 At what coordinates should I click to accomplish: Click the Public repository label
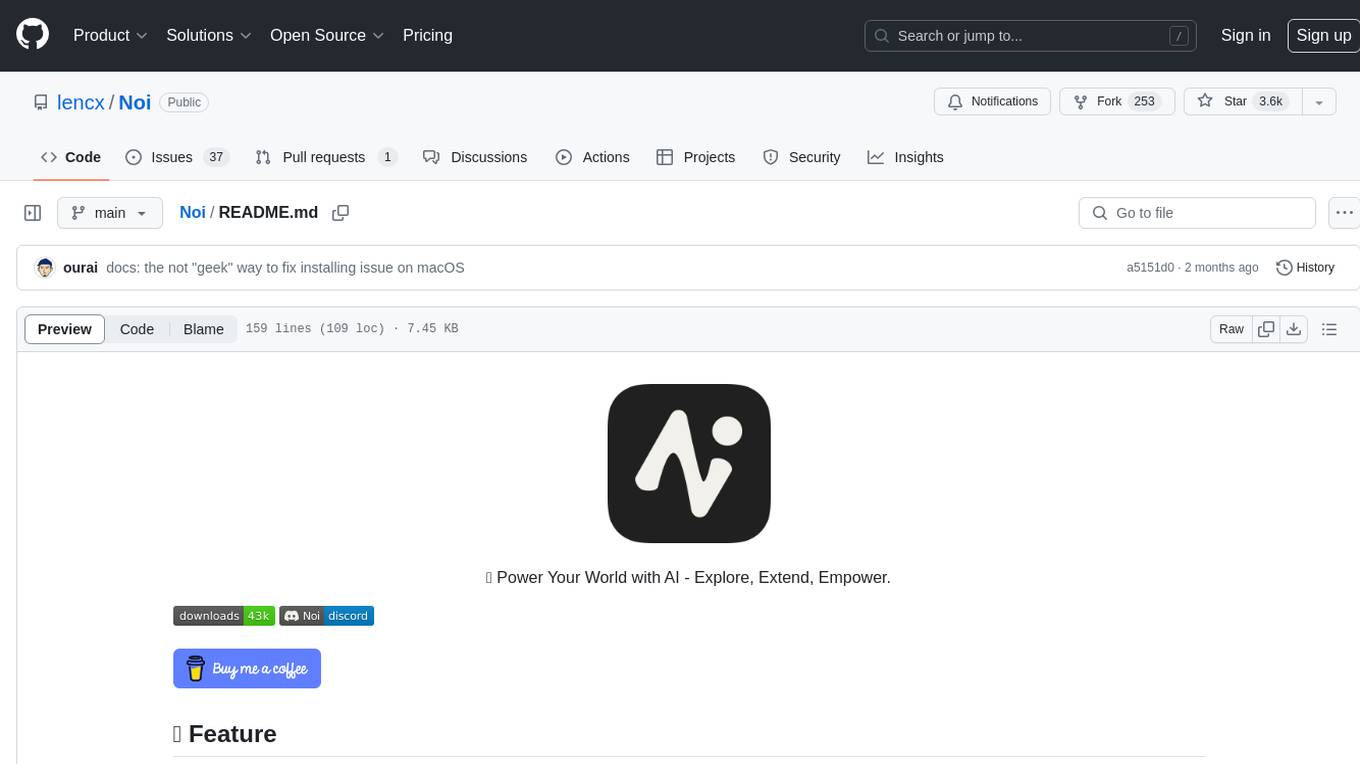pyautogui.click(x=184, y=102)
